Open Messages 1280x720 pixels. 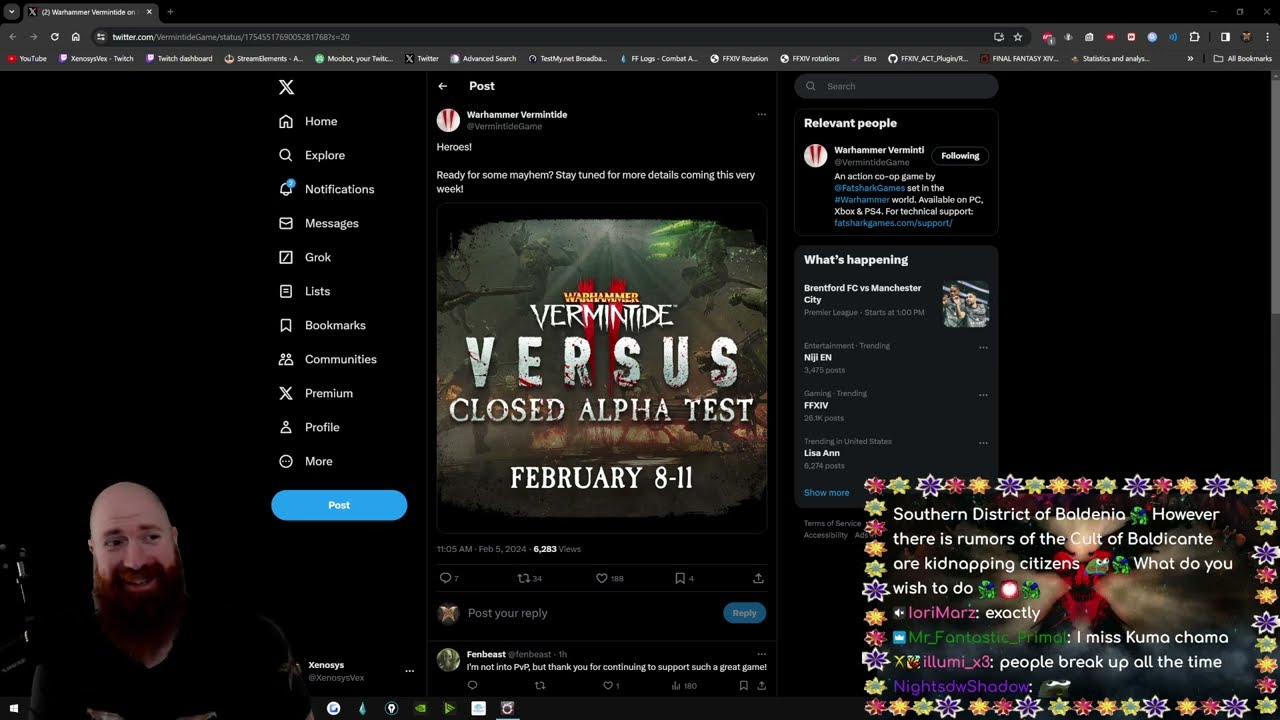[318, 223]
